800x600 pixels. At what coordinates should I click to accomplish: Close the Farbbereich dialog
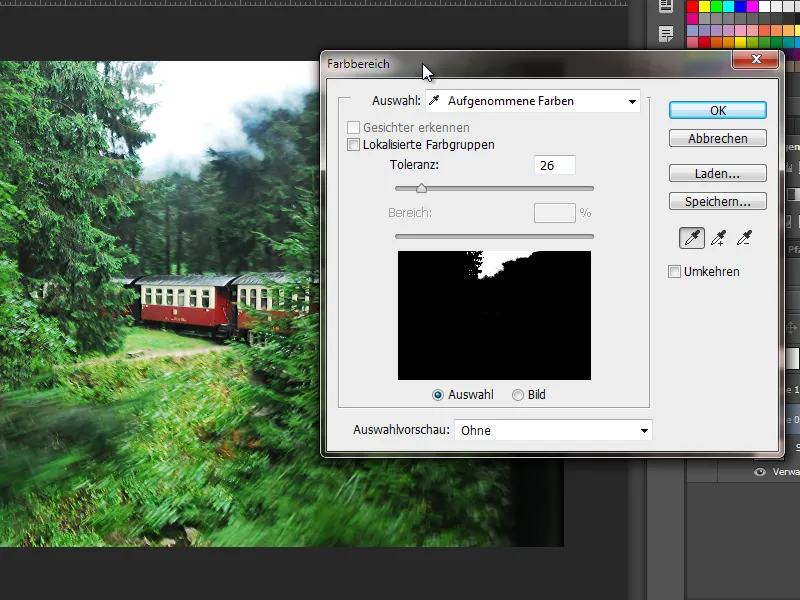tap(756, 59)
